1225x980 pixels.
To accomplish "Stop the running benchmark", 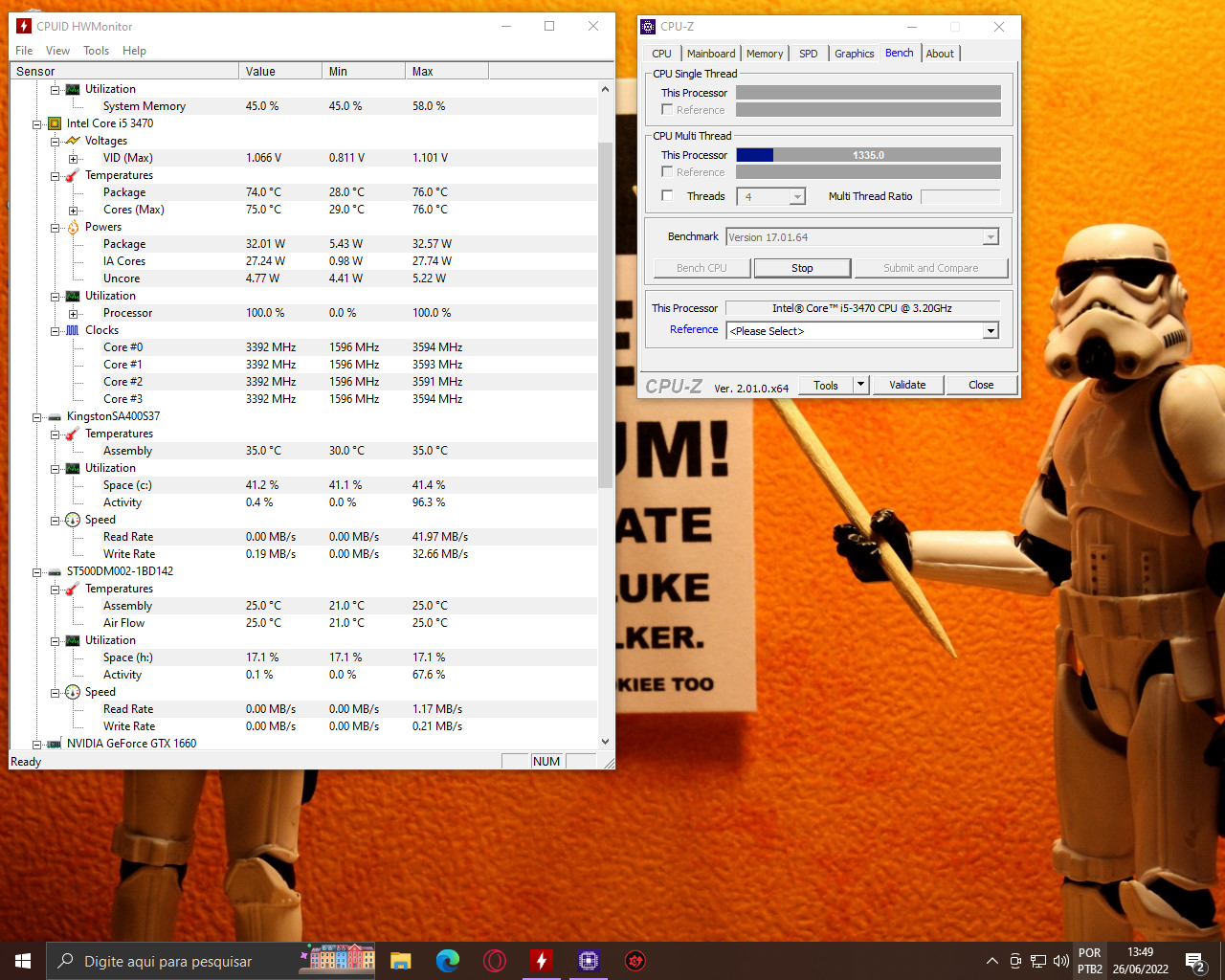I will [x=802, y=268].
